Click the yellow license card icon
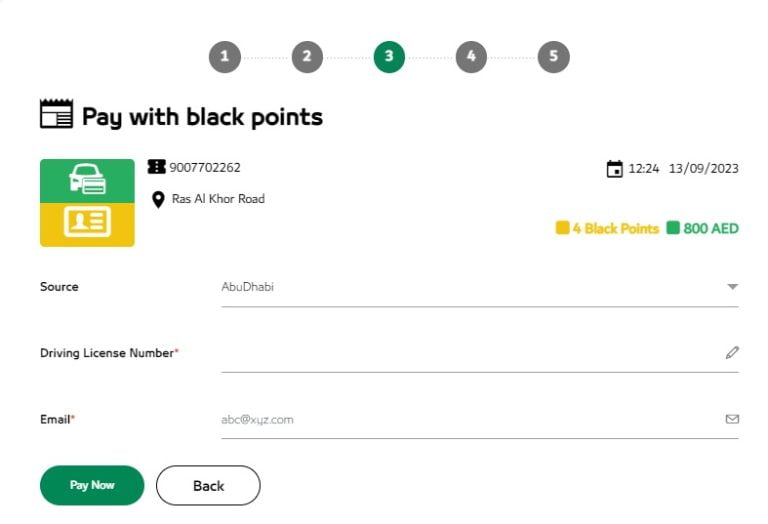Viewport: 768px width, 524px height. tap(87, 223)
